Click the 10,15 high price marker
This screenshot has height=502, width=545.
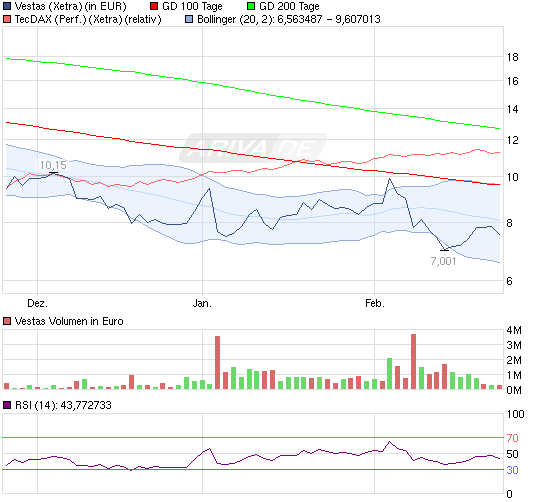click(x=53, y=165)
